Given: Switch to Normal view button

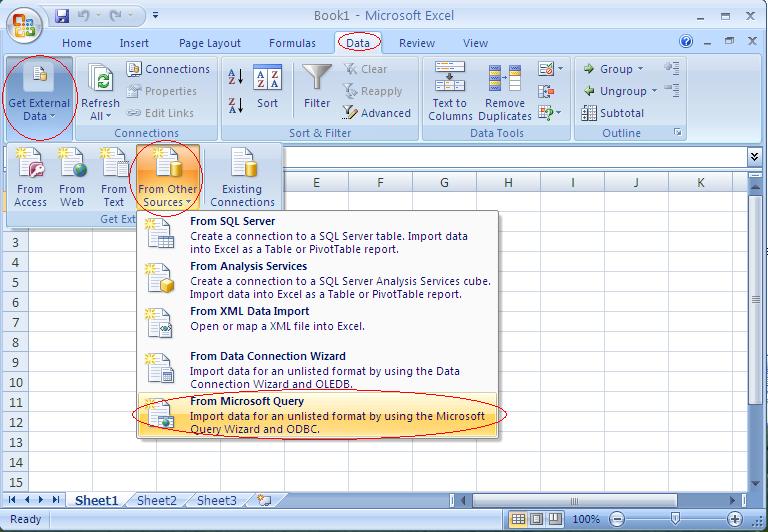Looking at the screenshot, I should click(518, 519).
